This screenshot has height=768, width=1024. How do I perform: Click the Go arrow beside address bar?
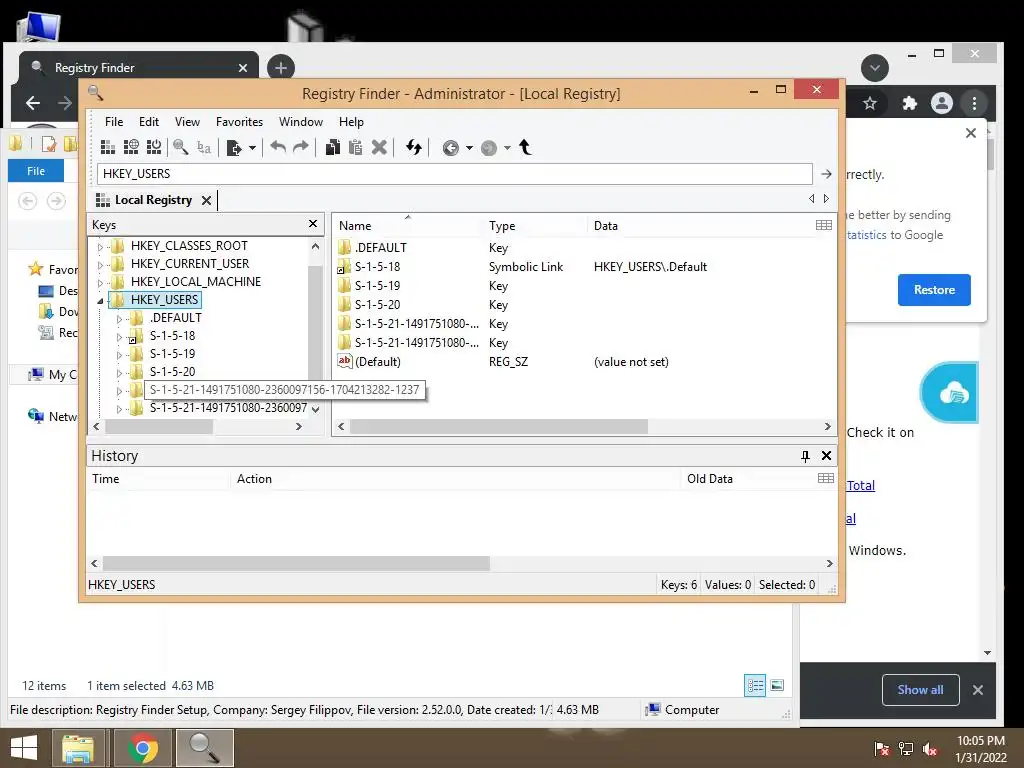click(x=826, y=174)
